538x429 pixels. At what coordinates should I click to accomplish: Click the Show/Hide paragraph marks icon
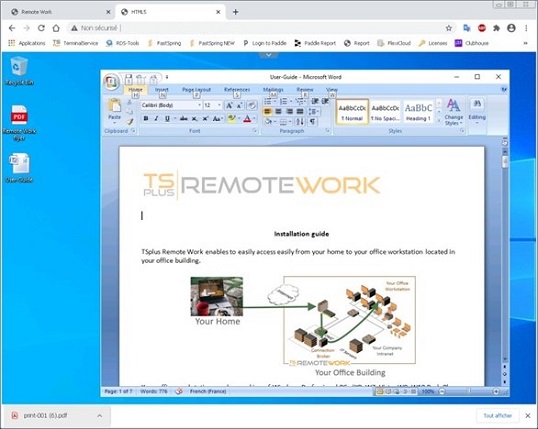click(313, 121)
